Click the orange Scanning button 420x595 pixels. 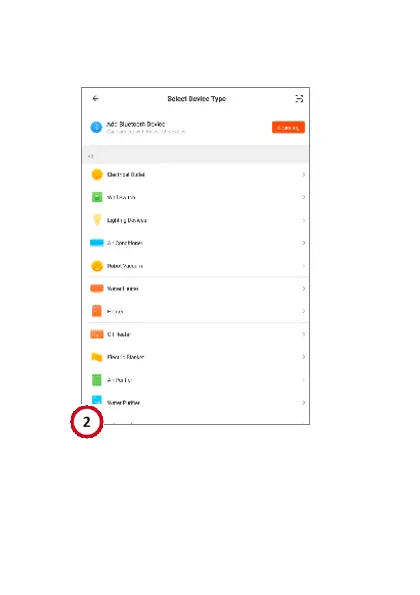coord(288,128)
